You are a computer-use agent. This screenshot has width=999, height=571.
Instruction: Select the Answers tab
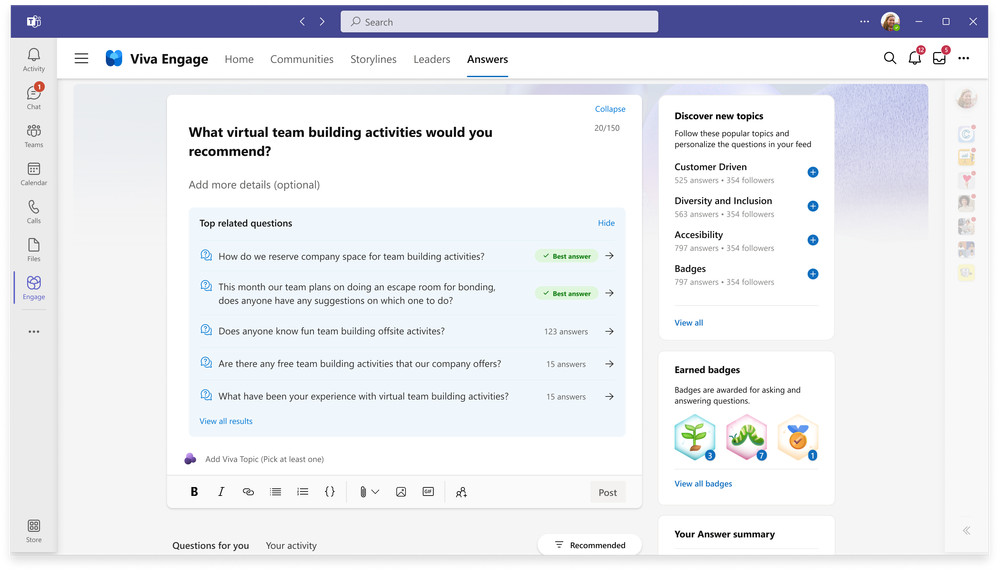click(x=487, y=59)
